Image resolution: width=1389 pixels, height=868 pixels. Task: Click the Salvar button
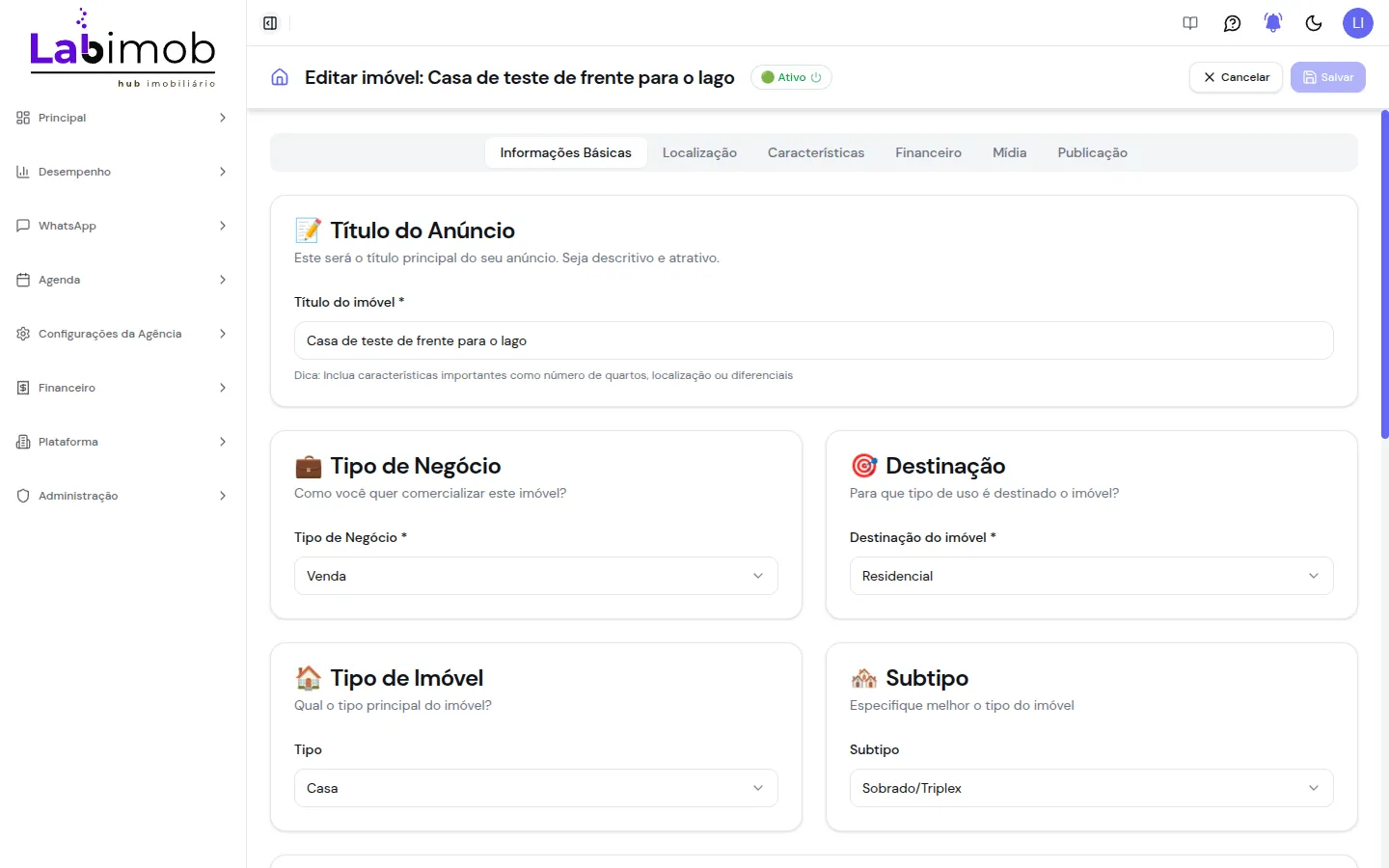click(1328, 77)
